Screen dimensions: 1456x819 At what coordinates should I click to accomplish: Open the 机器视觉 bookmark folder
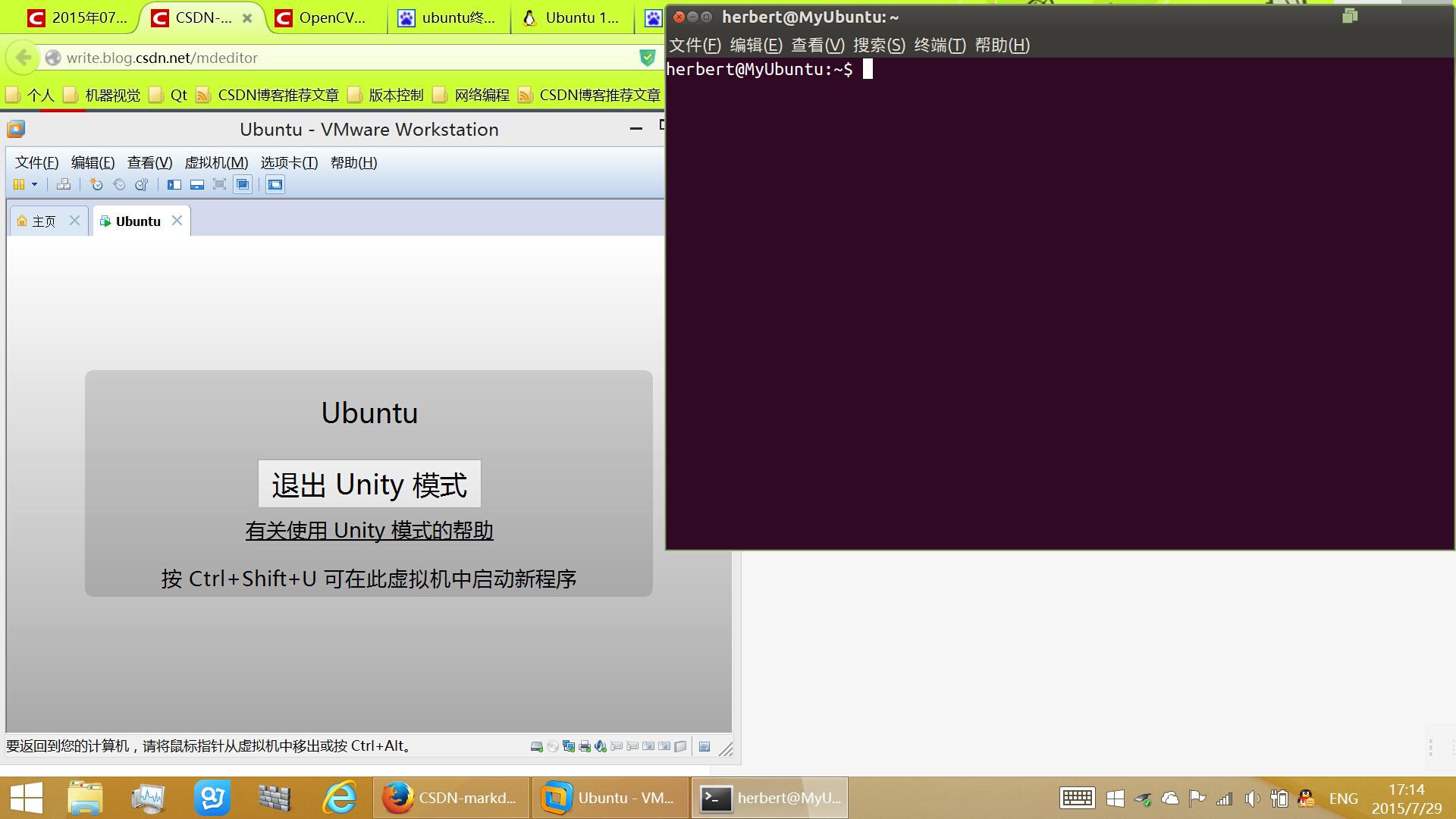point(102,95)
